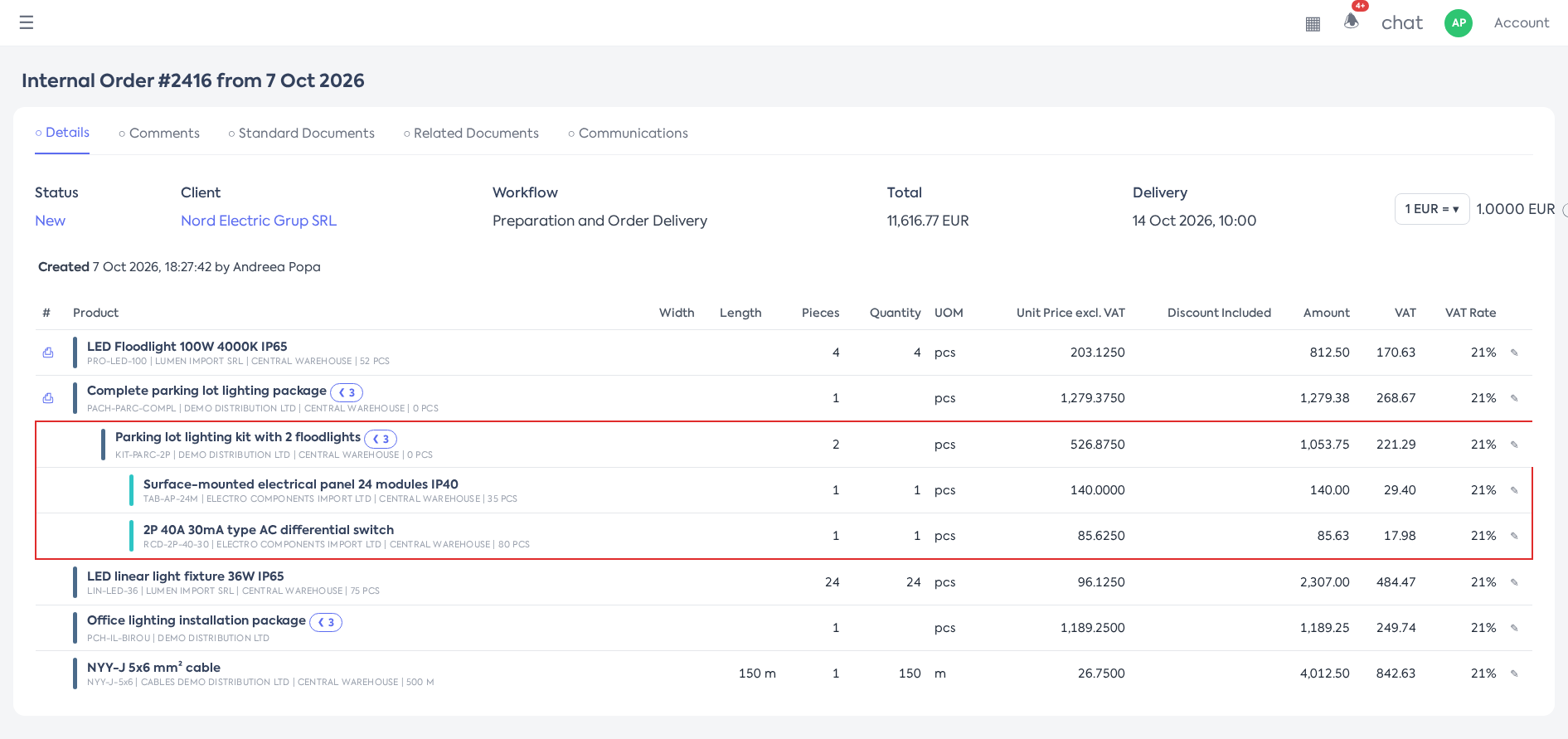
Task: Click the 1.0000 EUR exchange rate value
Action: pyautogui.click(x=1516, y=209)
